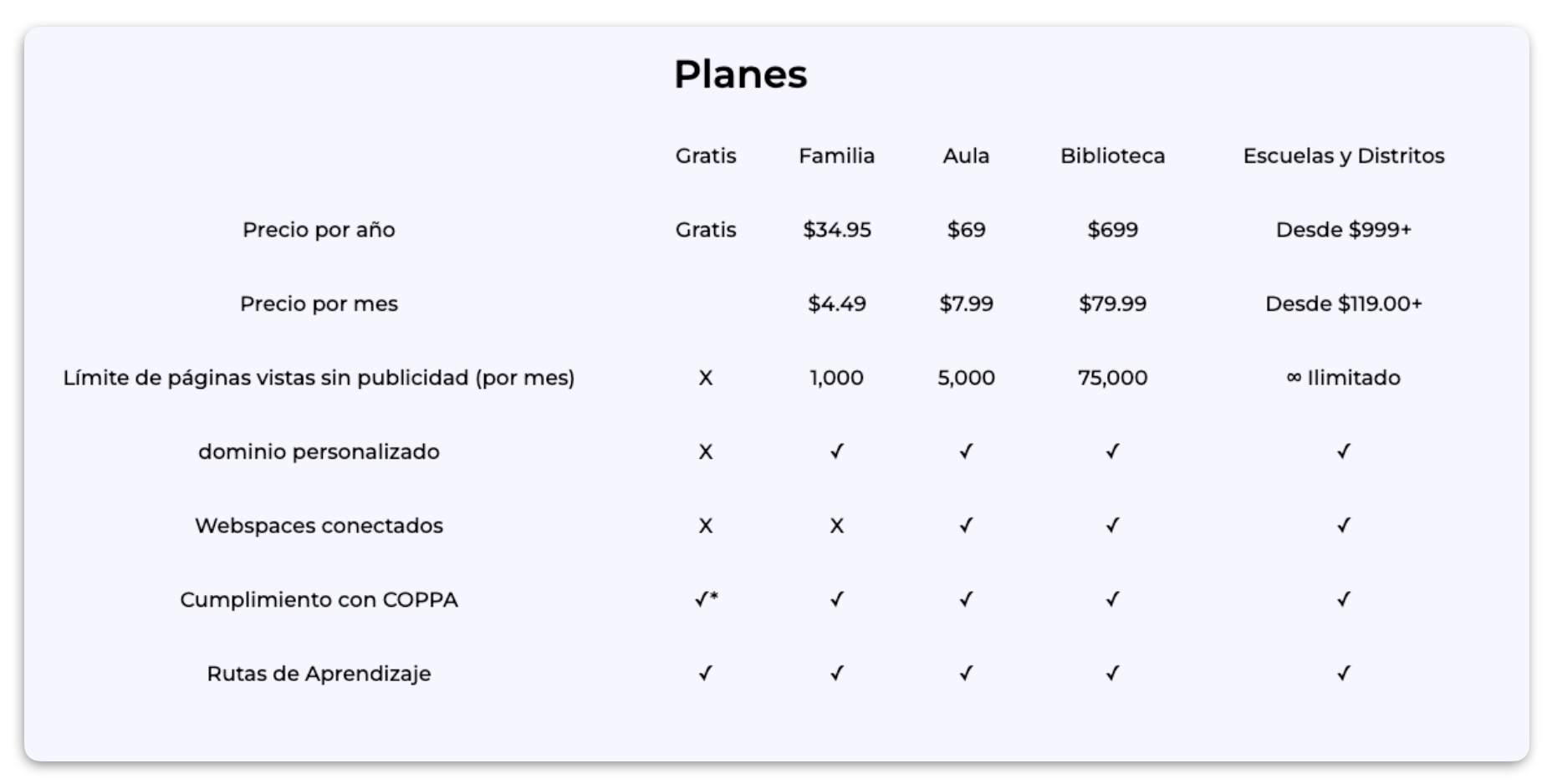1547x784 pixels.
Task: Click the Gratis COPPA checkmark with asterisk
Action: (706, 599)
